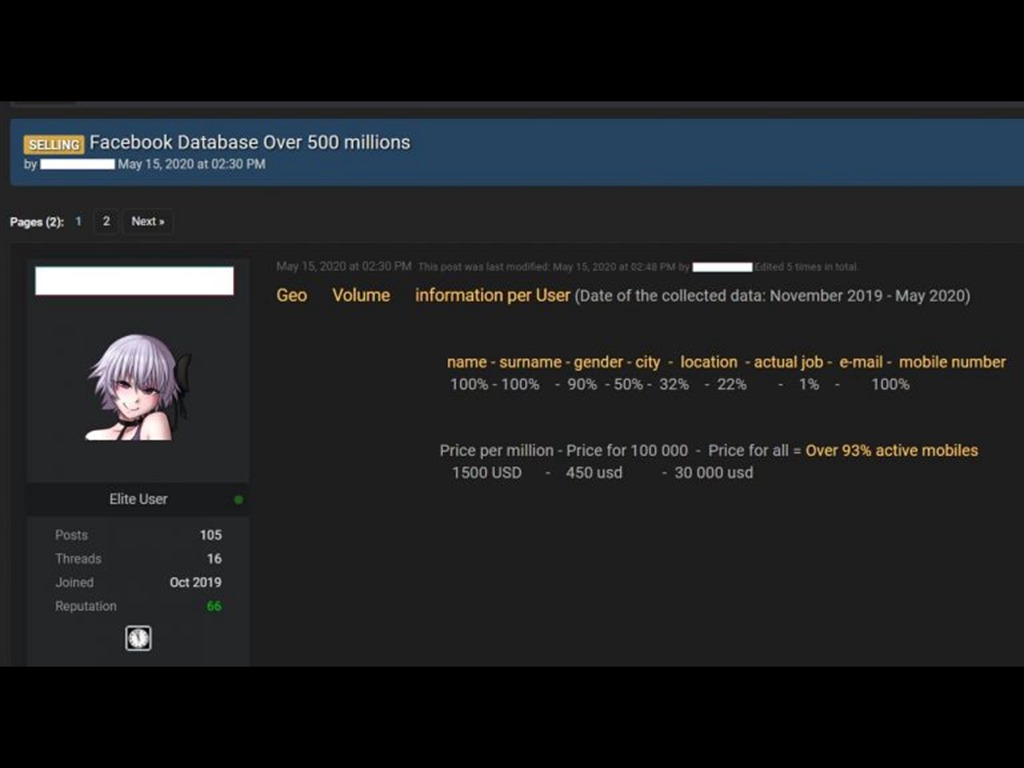
Task: Click the 'actual job' field label
Action: (788, 362)
